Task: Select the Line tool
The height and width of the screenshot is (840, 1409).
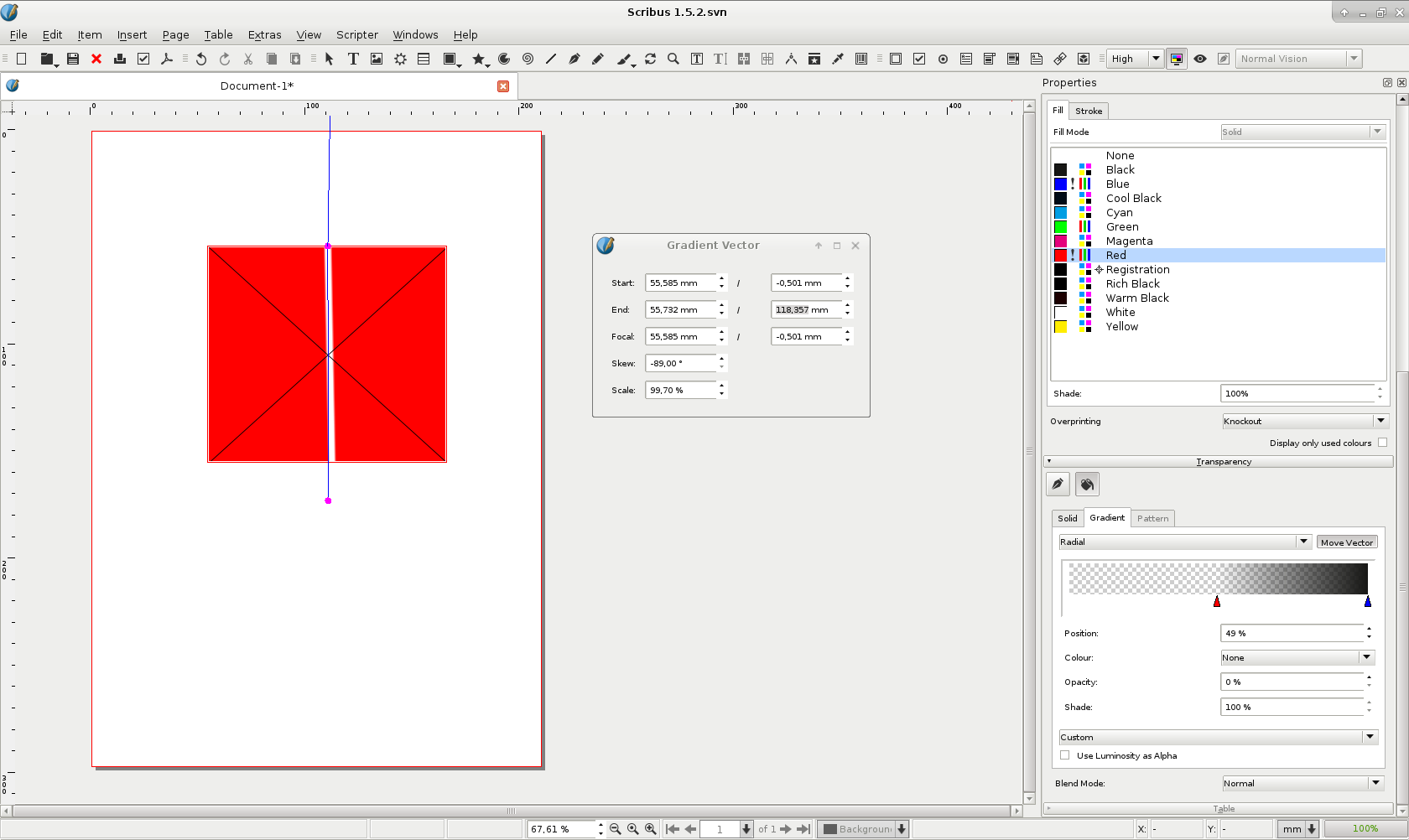Action: pos(550,59)
